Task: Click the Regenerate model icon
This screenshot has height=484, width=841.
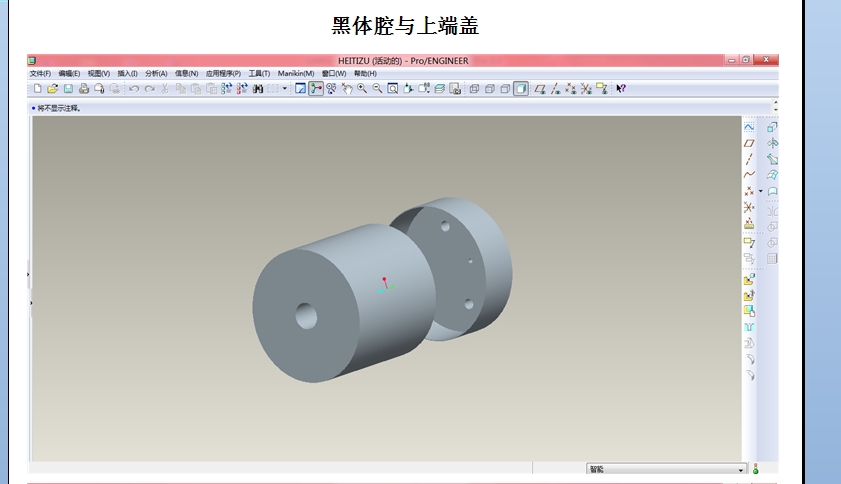Action: 226,89
